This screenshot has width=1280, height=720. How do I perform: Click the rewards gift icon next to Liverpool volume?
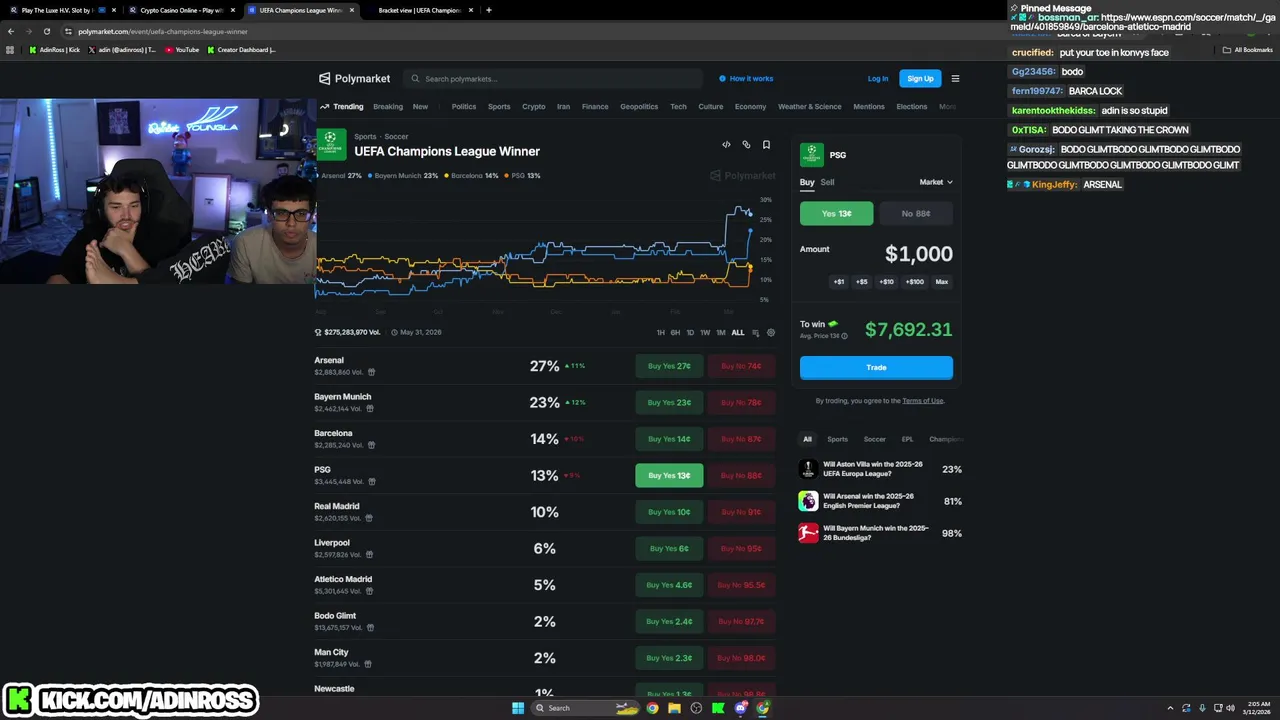[369, 555]
